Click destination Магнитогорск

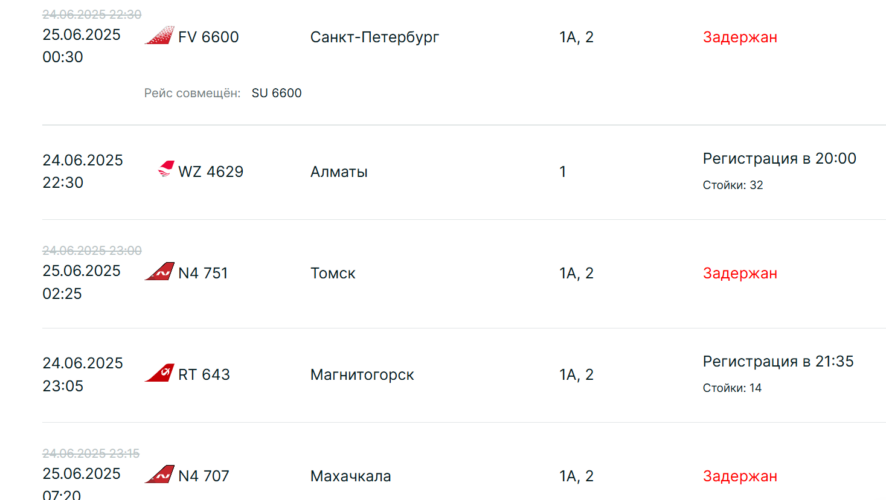[x=362, y=374]
